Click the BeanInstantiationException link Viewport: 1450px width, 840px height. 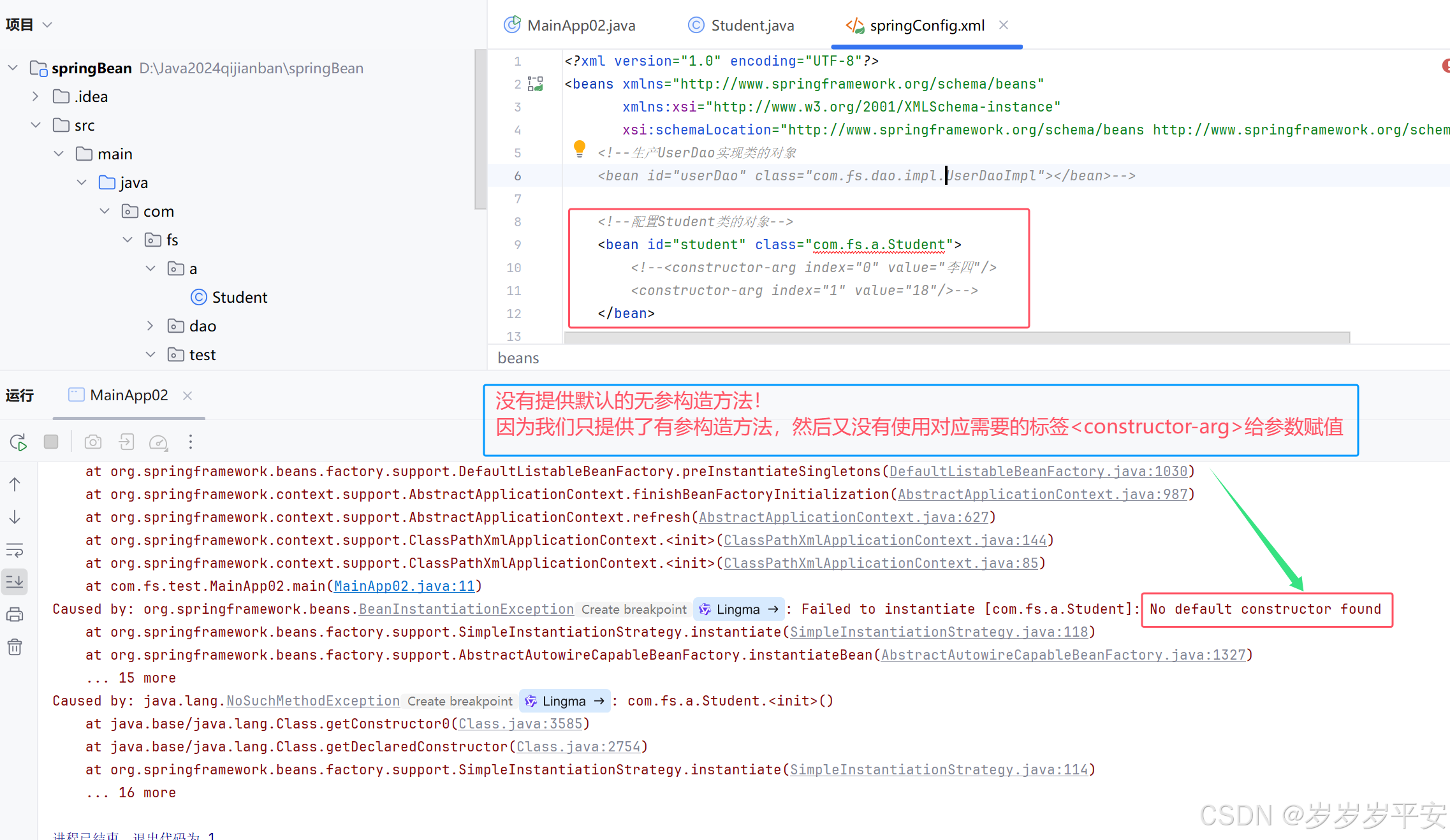(466, 609)
